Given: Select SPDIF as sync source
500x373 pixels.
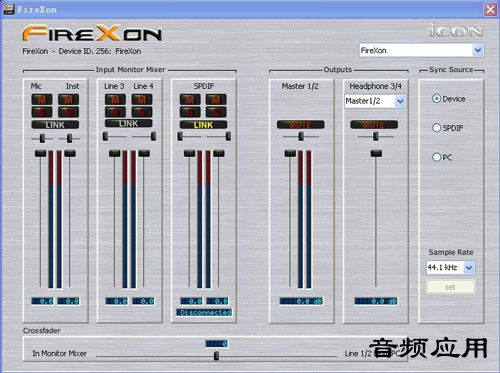Looking at the screenshot, I should coord(436,128).
